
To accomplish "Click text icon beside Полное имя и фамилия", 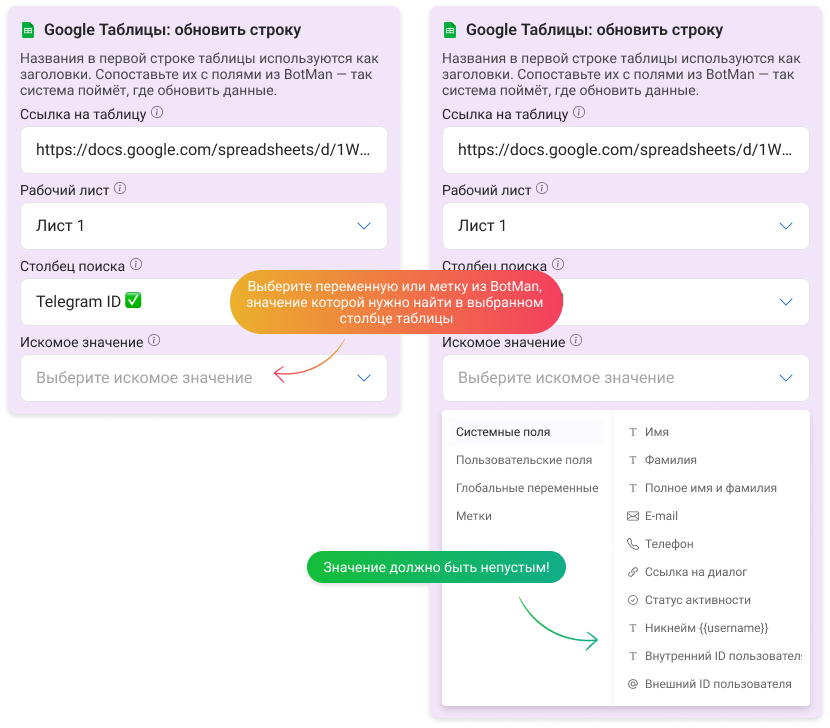I will tap(633, 488).
